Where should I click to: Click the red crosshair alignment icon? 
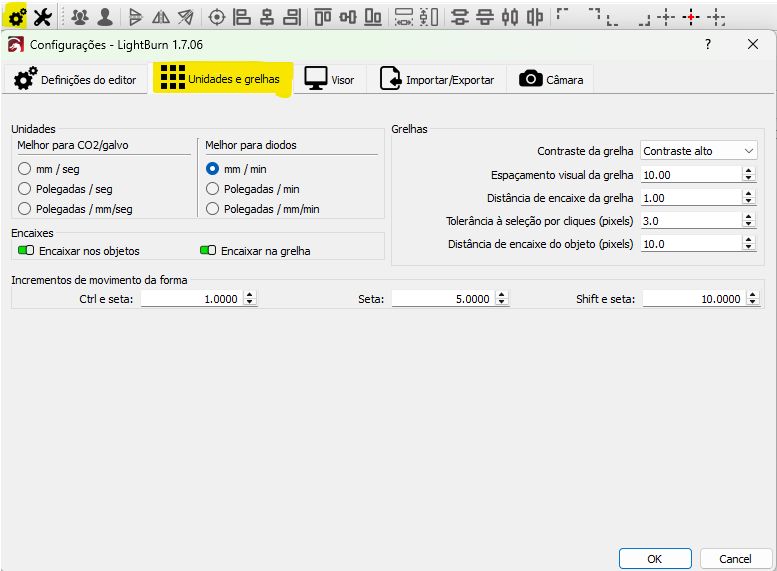(x=691, y=17)
